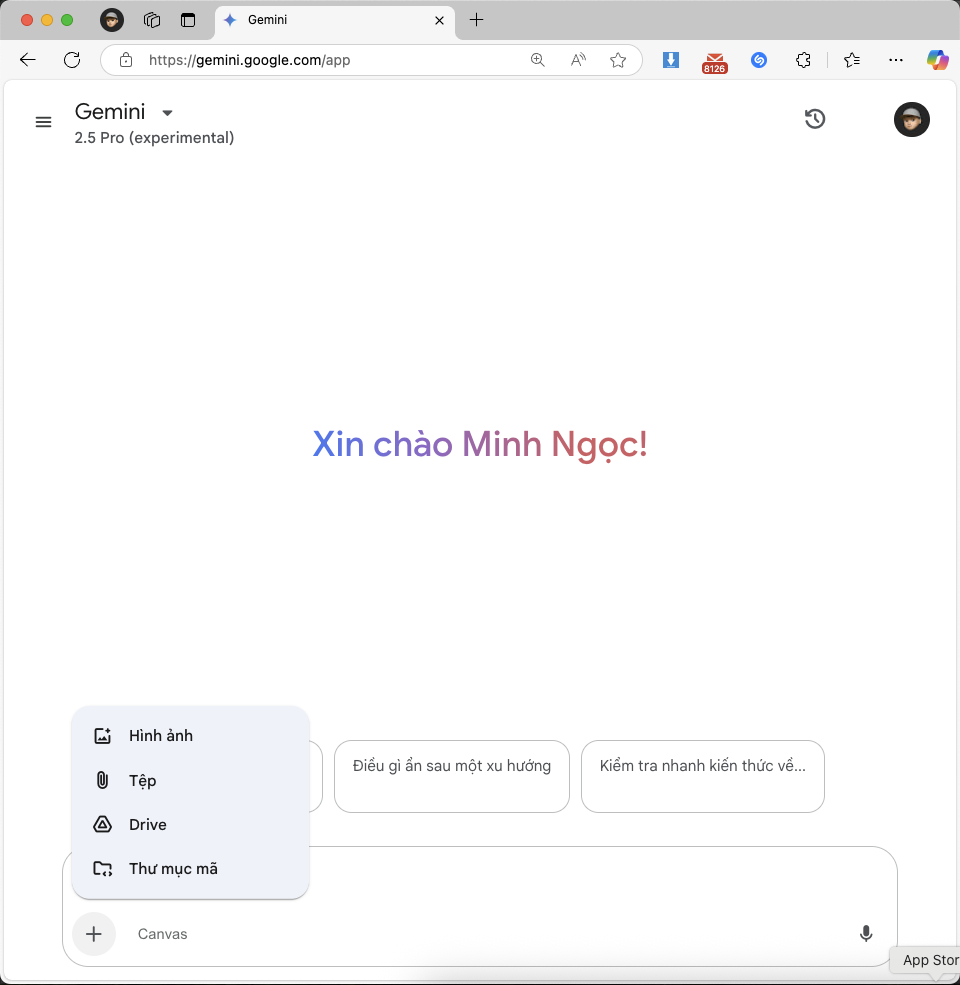This screenshot has width=960, height=985.
Task: Open the blue download extension icon
Action: pos(670,60)
